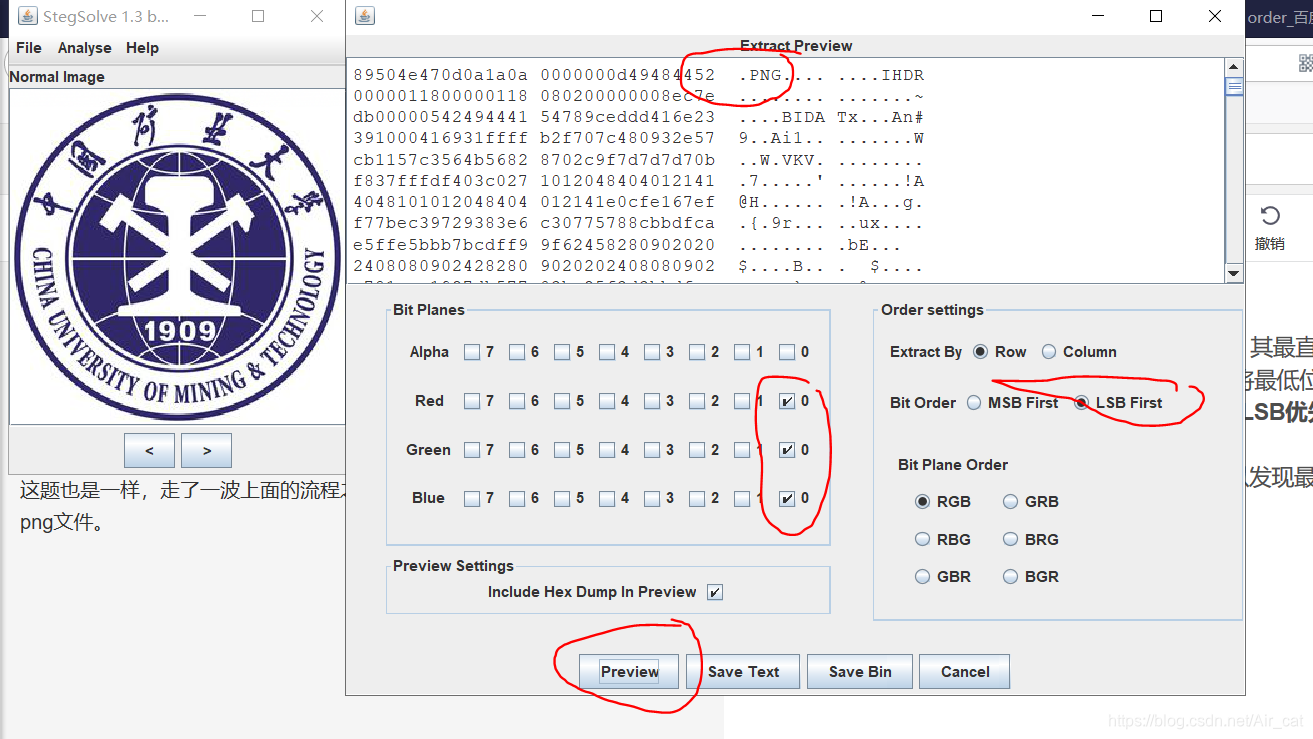Click the Save Text button
The image size is (1313, 739).
pyautogui.click(x=743, y=672)
